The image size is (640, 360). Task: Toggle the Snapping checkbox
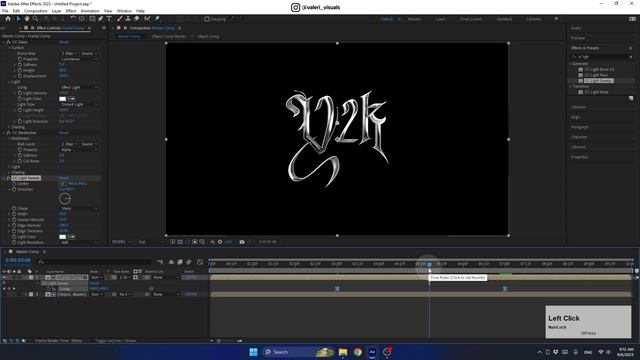click(207, 19)
